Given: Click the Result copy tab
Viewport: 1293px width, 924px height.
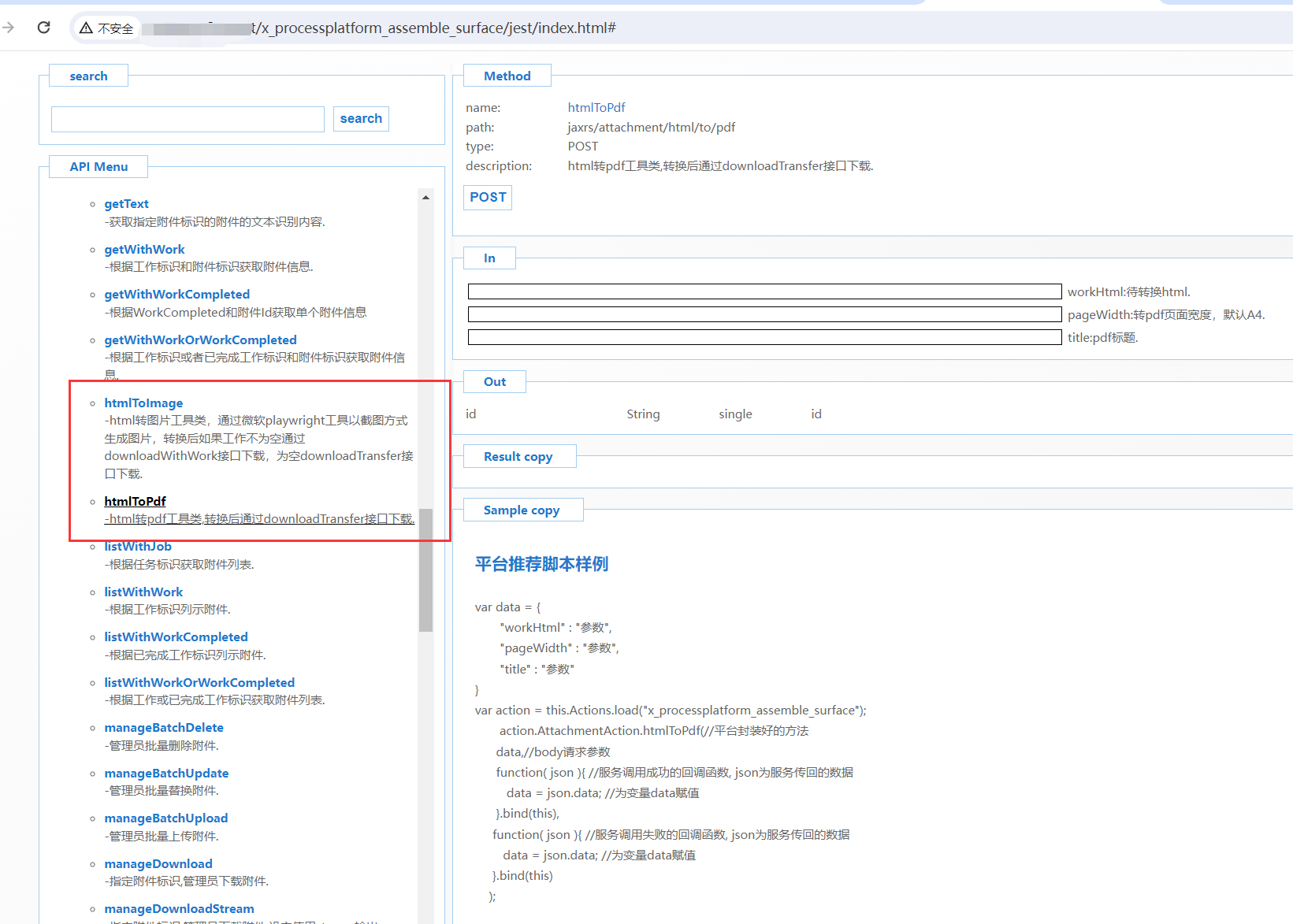Looking at the screenshot, I should click(x=518, y=457).
